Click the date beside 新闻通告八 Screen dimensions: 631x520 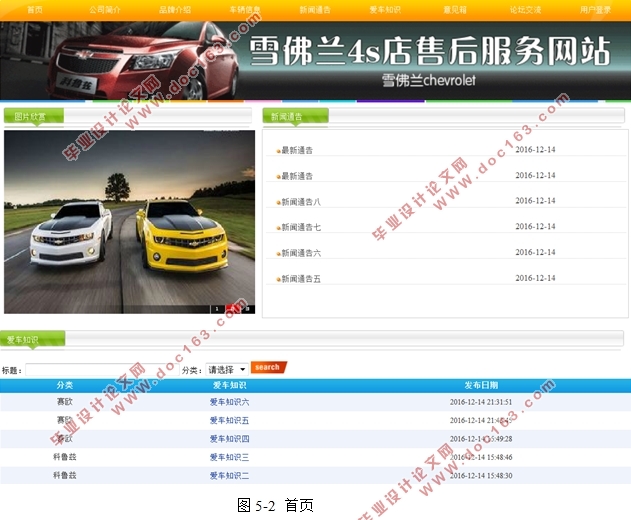pos(535,201)
